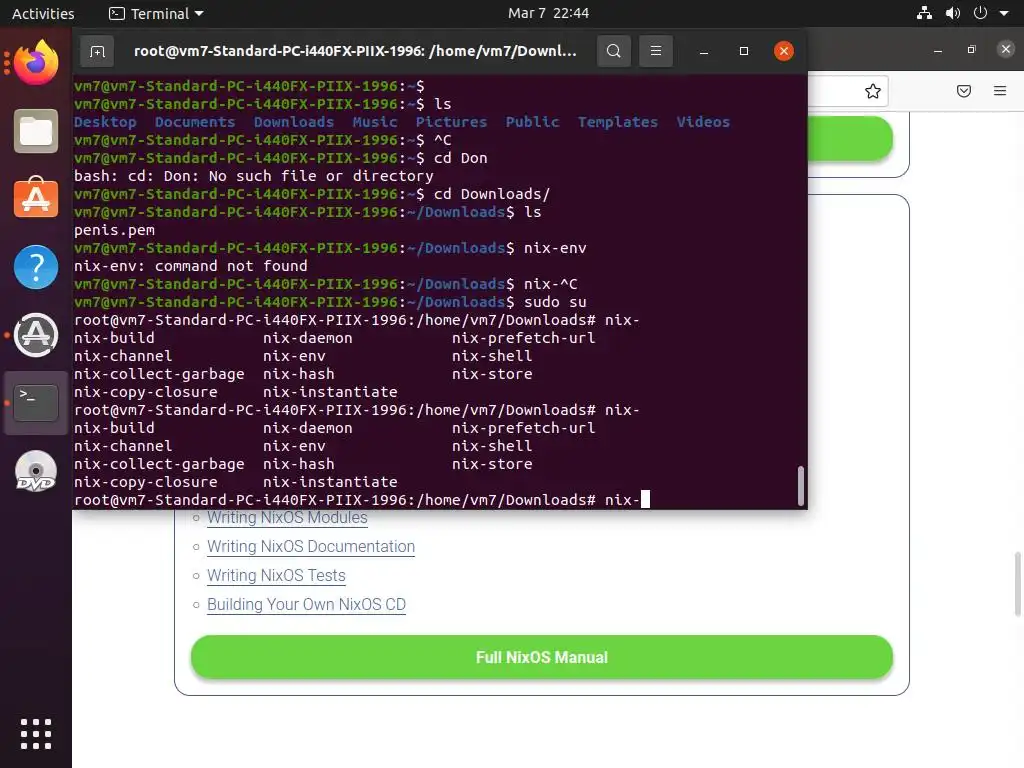Open Writing NixOS Tests link
This screenshot has width=1024, height=768.
point(276,575)
